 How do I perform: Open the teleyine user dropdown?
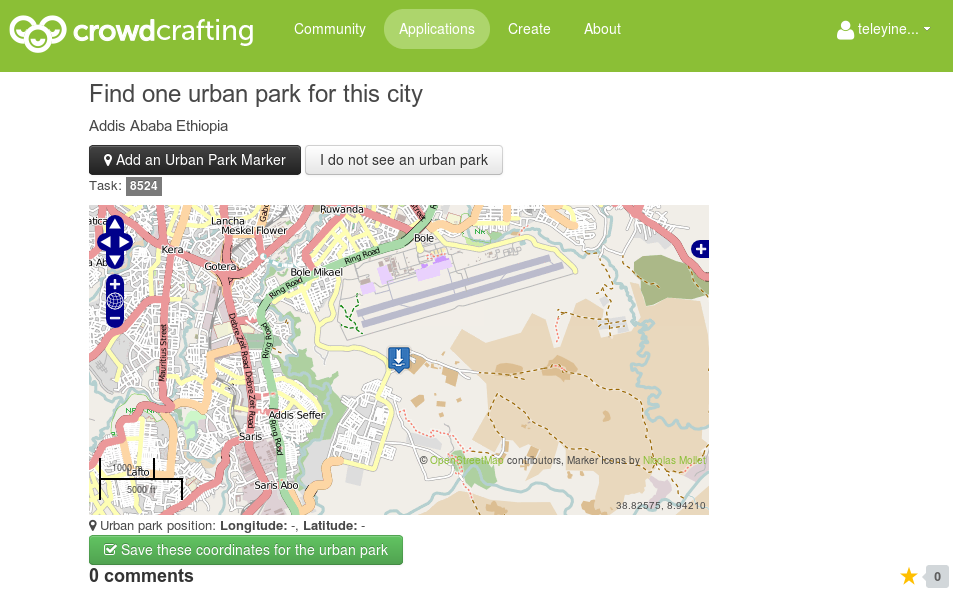[x=884, y=29]
